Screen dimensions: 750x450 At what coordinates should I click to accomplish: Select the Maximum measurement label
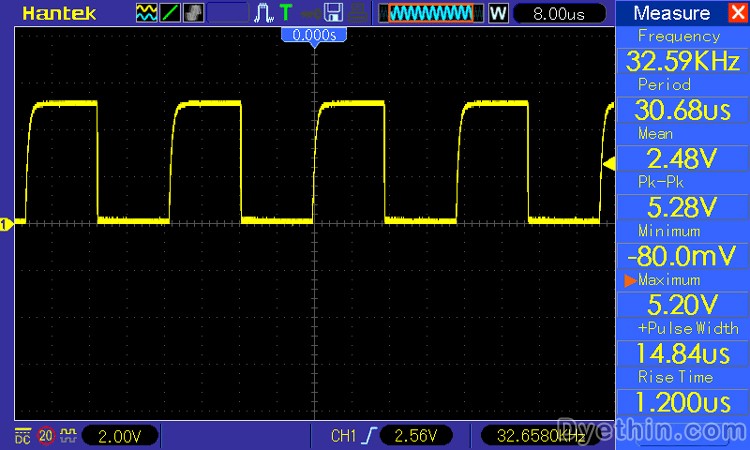(669, 280)
